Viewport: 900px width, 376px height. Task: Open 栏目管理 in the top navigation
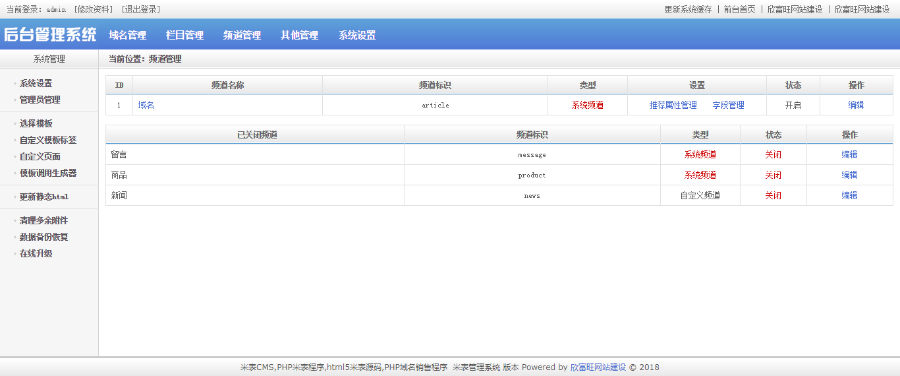point(185,35)
